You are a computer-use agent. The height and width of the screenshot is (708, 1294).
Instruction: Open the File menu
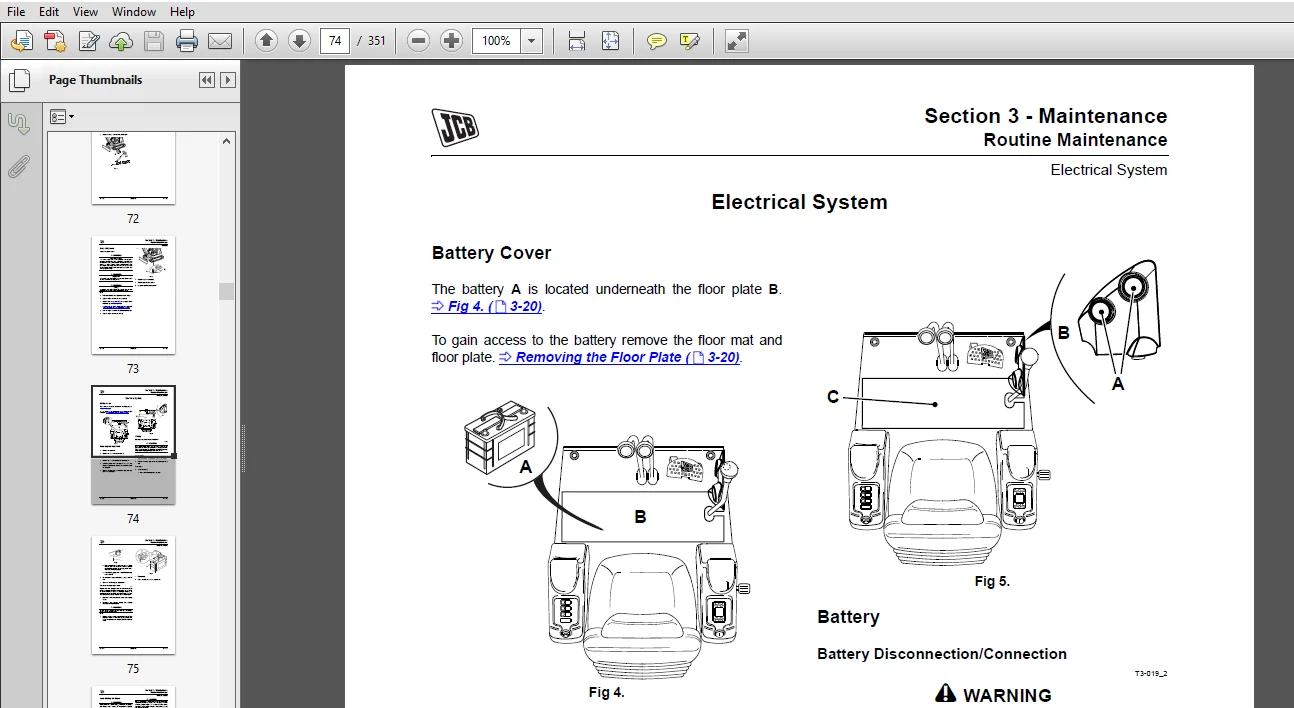(x=16, y=12)
